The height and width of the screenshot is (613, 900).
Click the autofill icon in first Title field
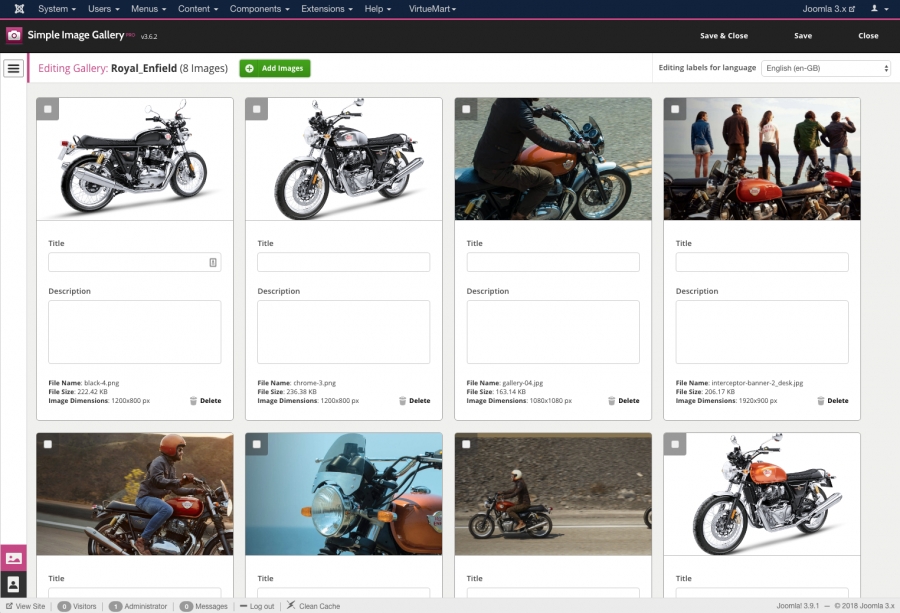(x=213, y=262)
